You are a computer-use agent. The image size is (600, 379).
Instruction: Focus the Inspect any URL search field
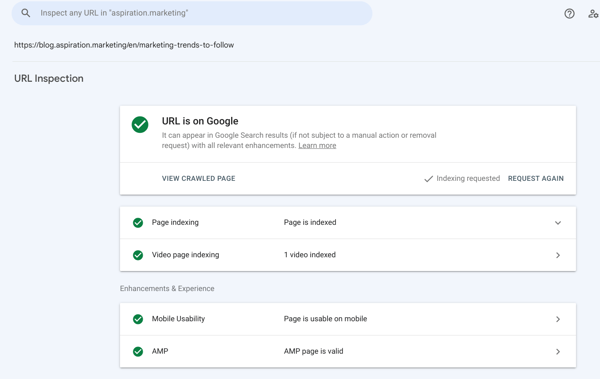192,13
